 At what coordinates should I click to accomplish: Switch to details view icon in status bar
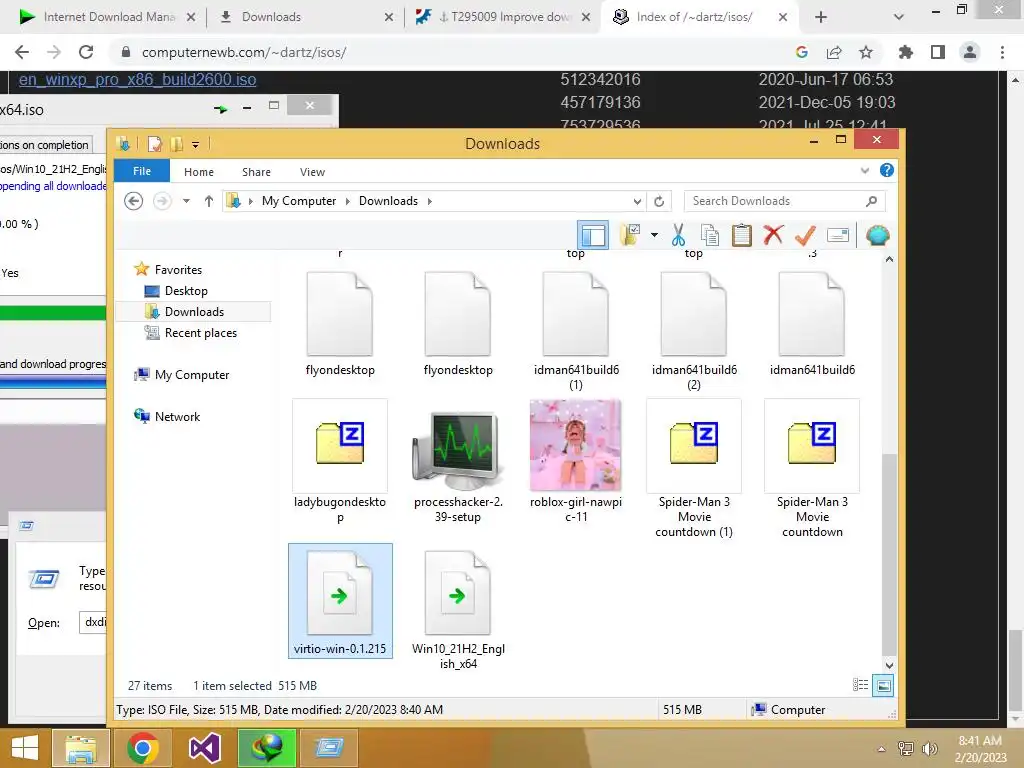click(x=860, y=685)
